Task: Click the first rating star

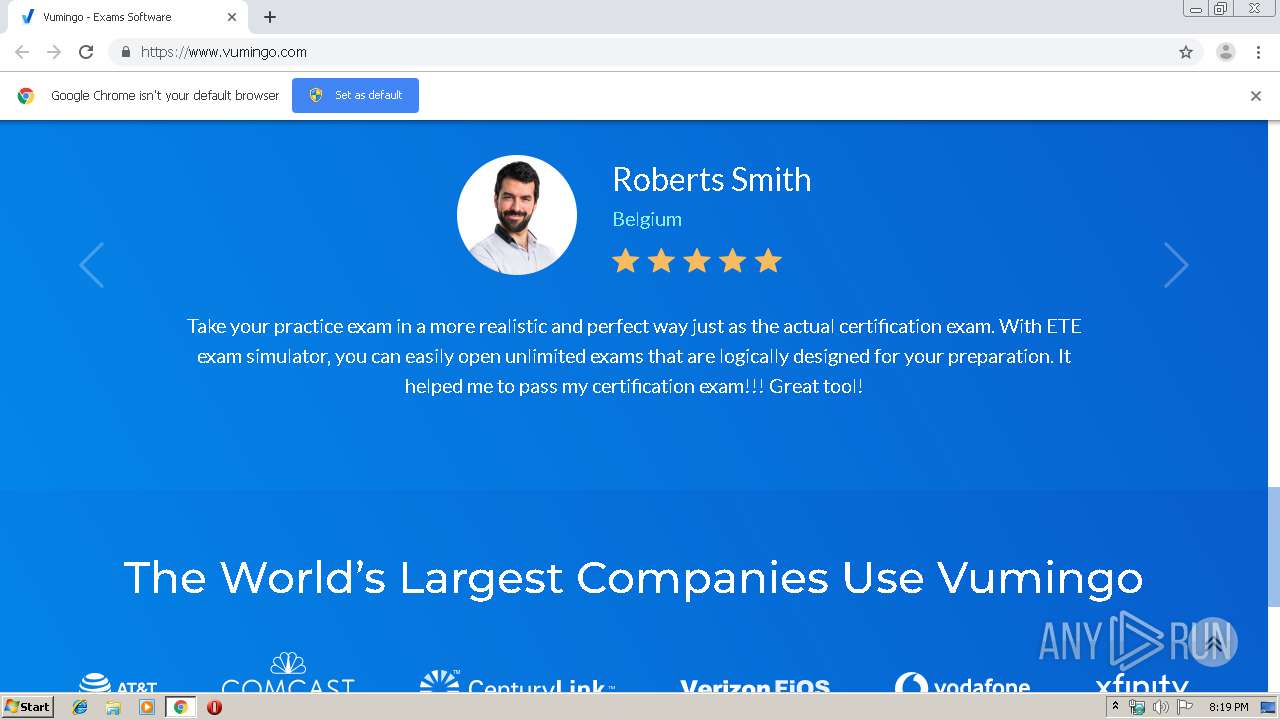Action: [x=626, y=261]
